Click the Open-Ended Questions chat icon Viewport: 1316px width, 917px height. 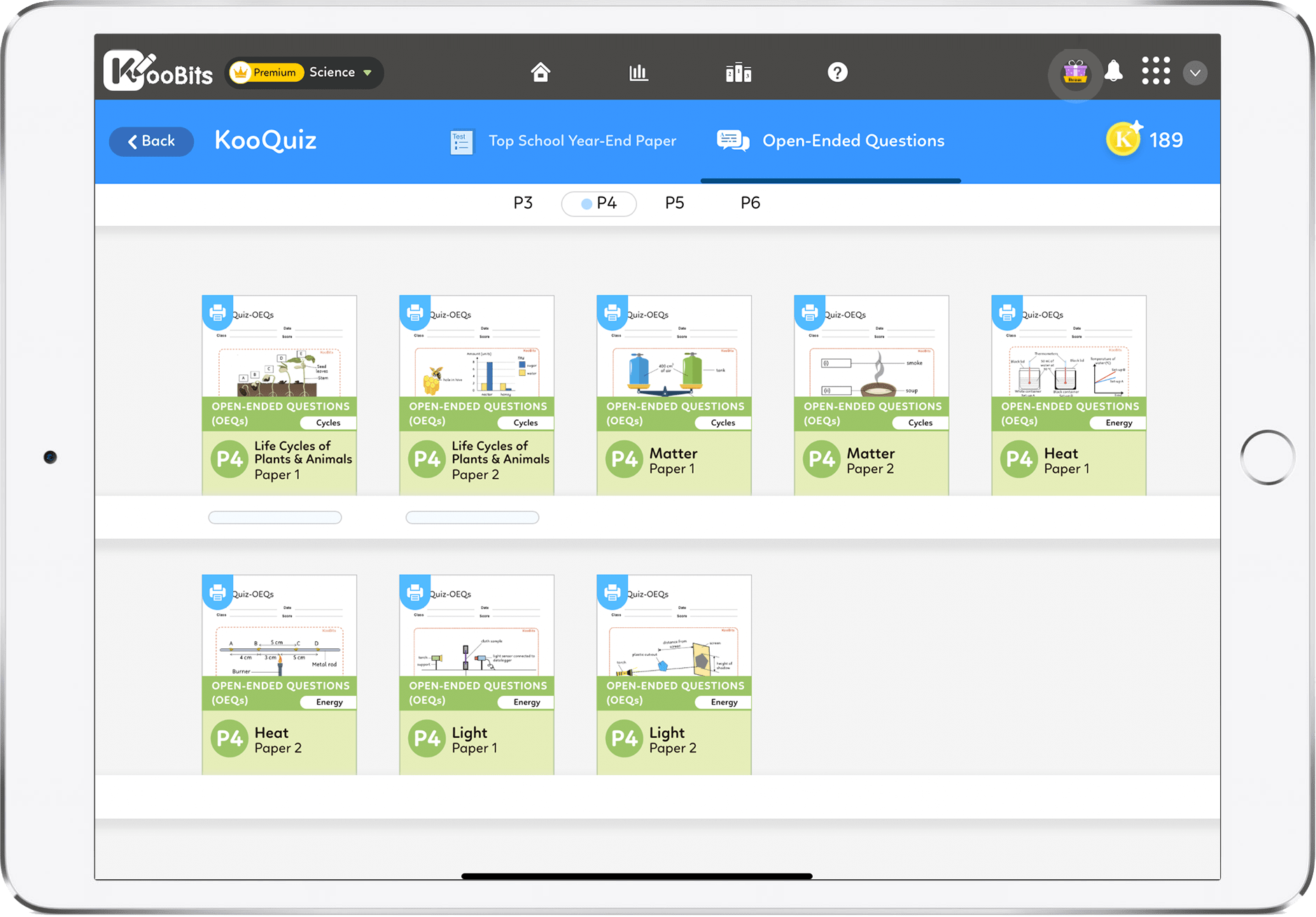(x=733, y=141)
